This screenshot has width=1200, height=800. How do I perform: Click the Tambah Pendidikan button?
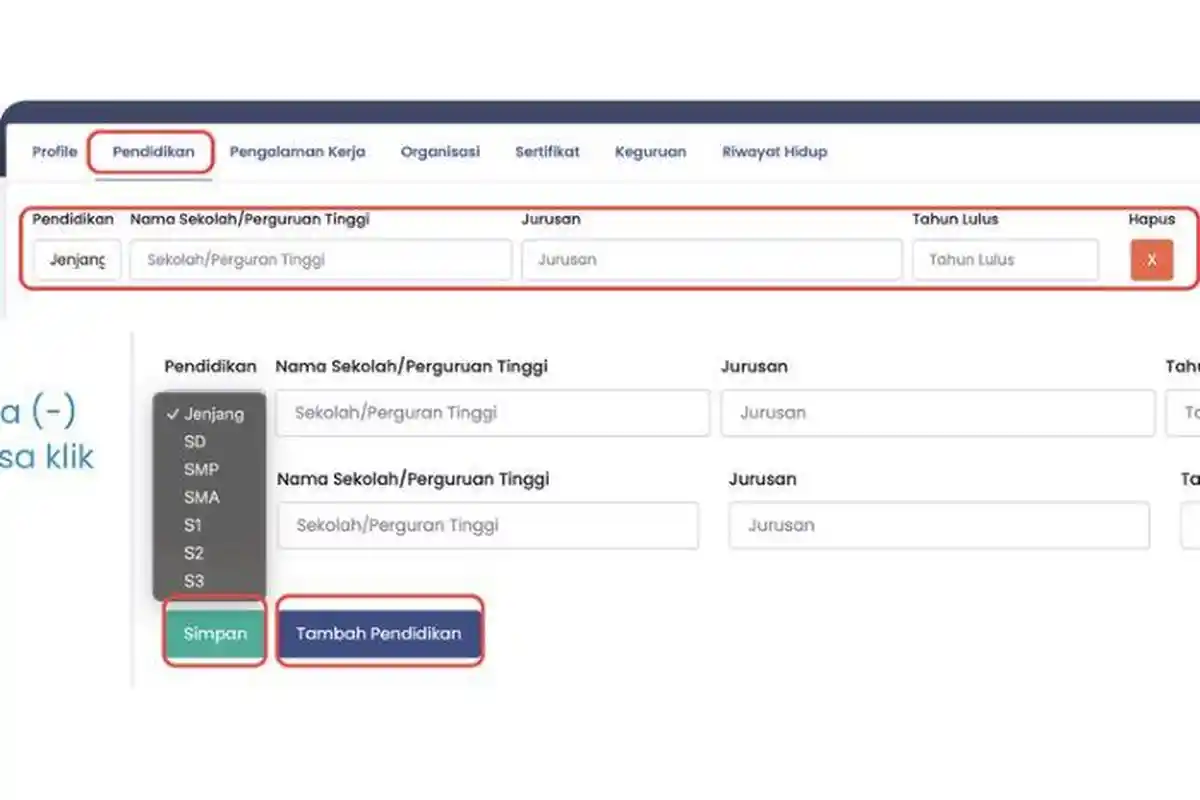tap(379, 633)
